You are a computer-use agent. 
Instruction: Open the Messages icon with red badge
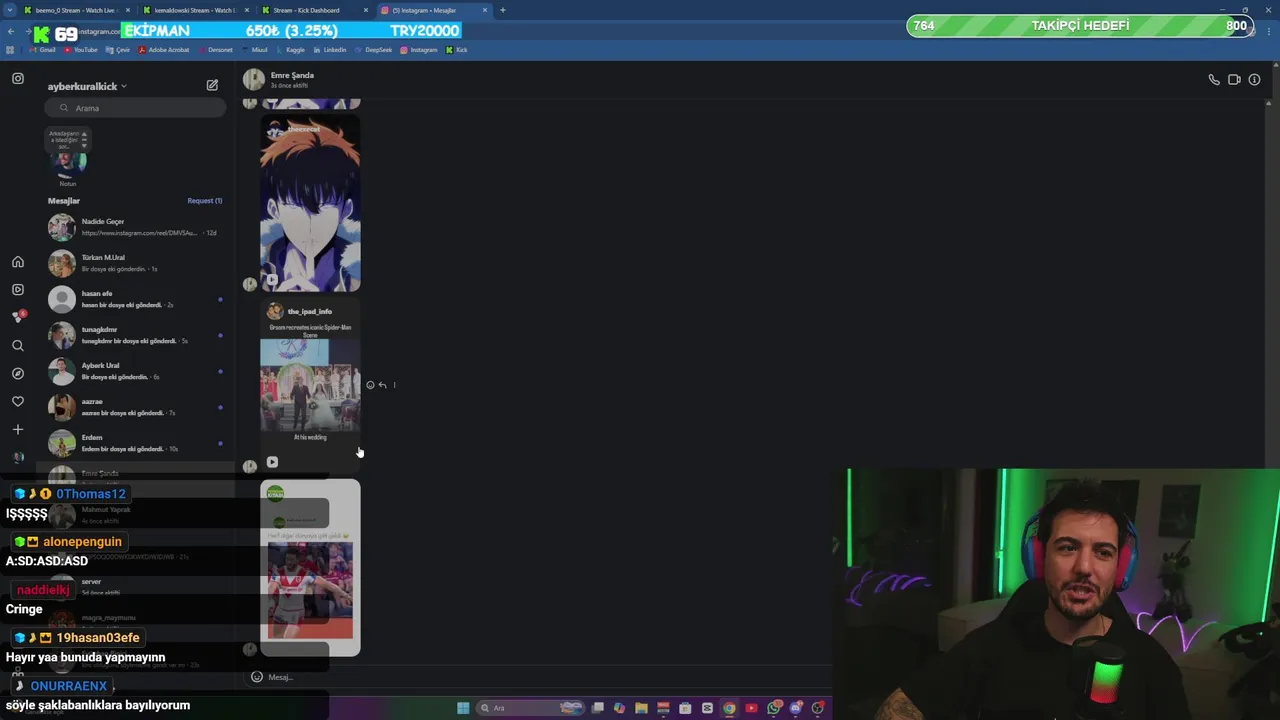coord(18,317)
